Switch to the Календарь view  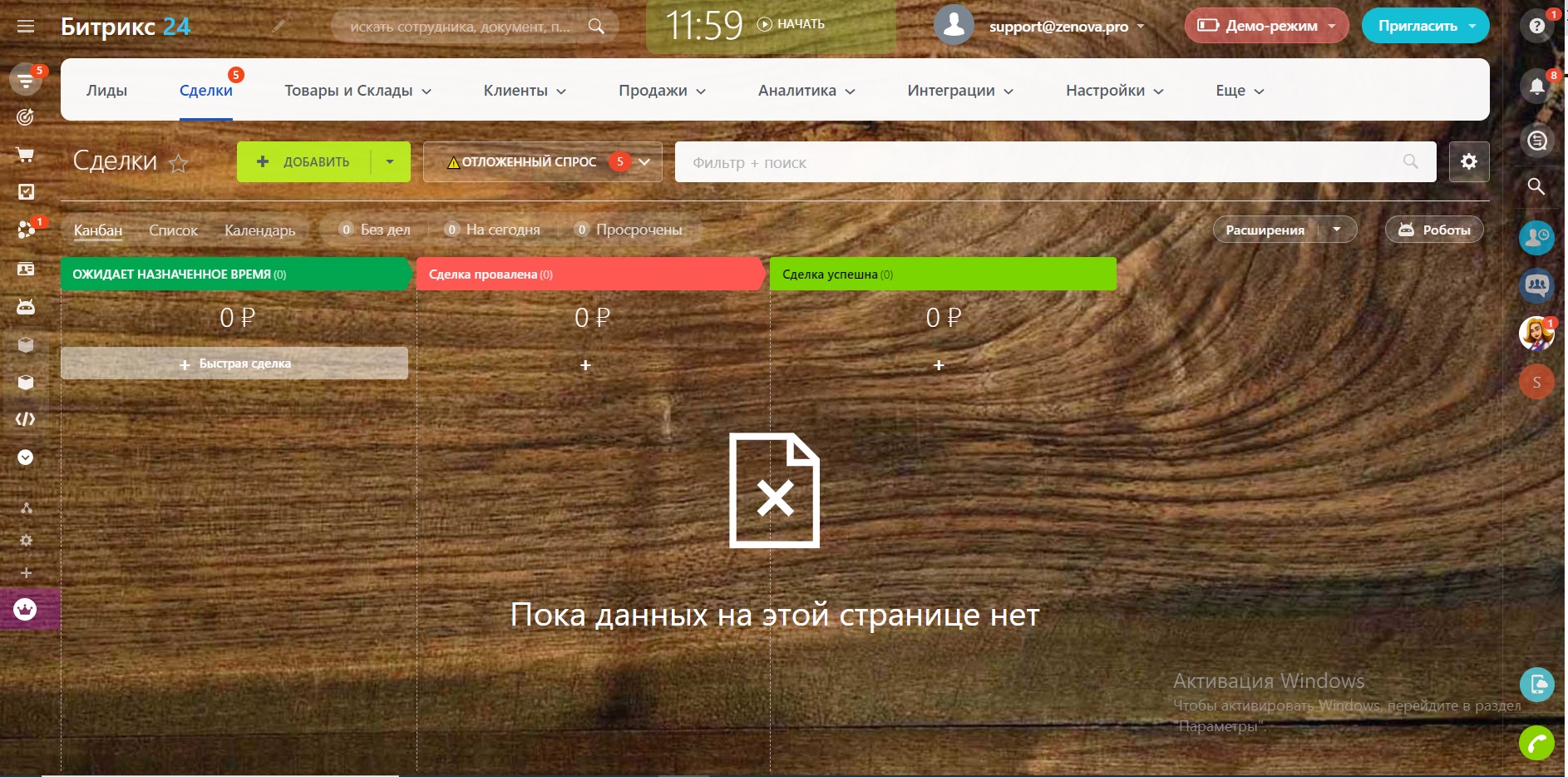click(259, 230)
